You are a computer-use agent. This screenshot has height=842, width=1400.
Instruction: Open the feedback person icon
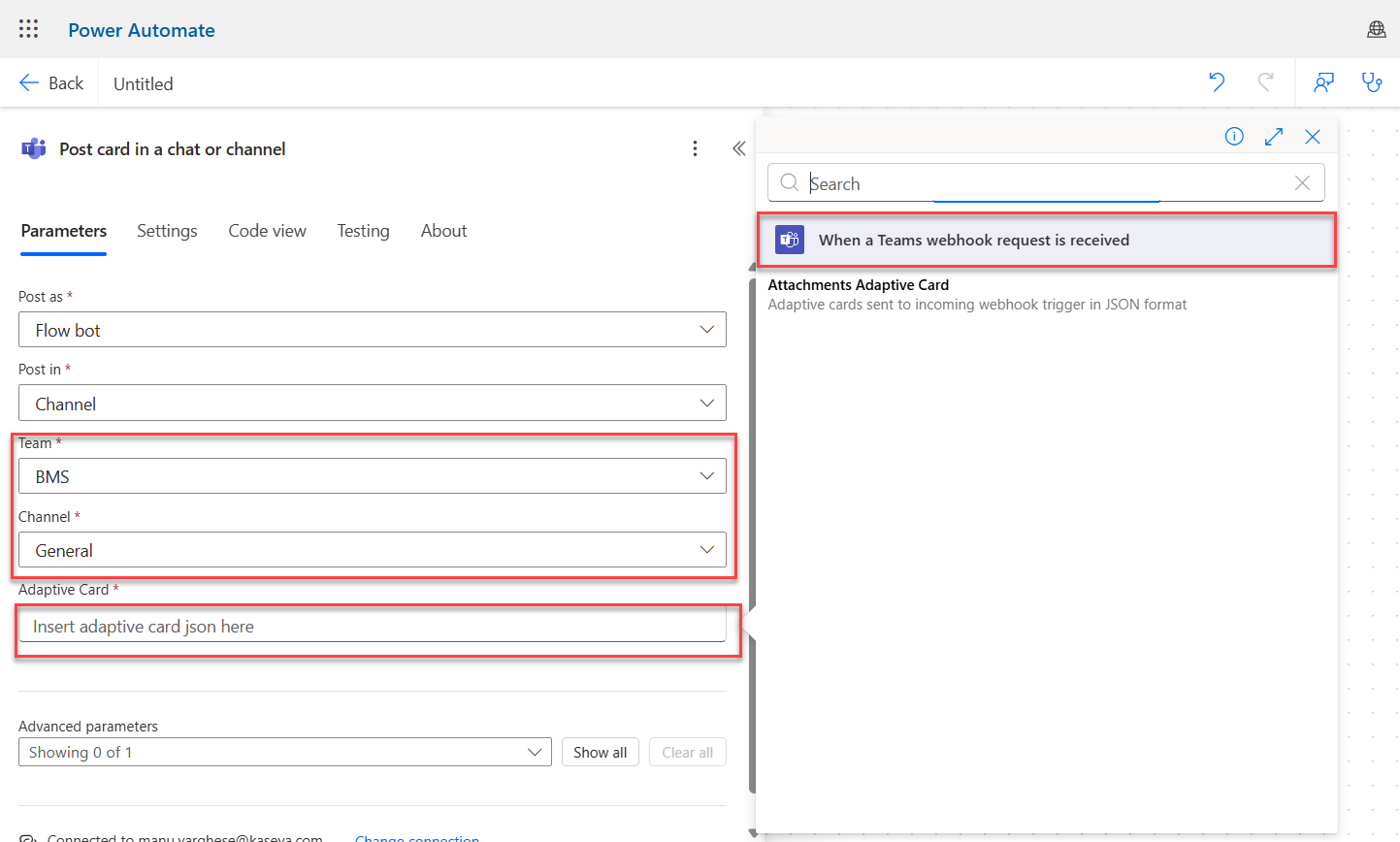click(x=1323, y=82)
